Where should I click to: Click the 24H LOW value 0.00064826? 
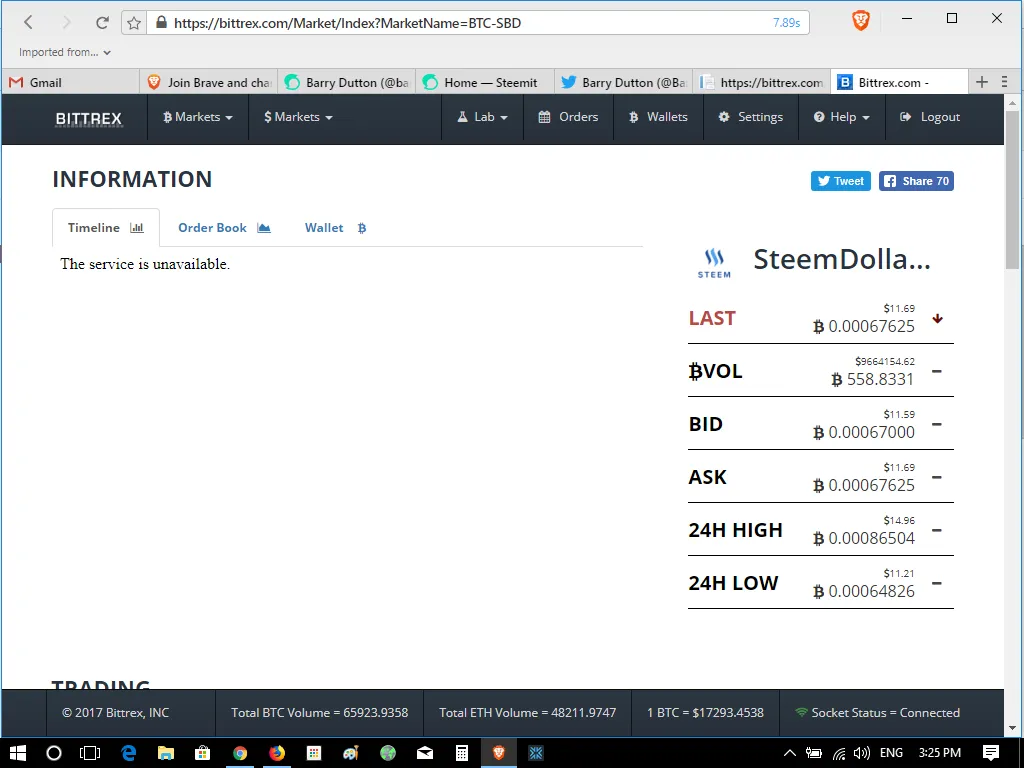click(864, 591)
